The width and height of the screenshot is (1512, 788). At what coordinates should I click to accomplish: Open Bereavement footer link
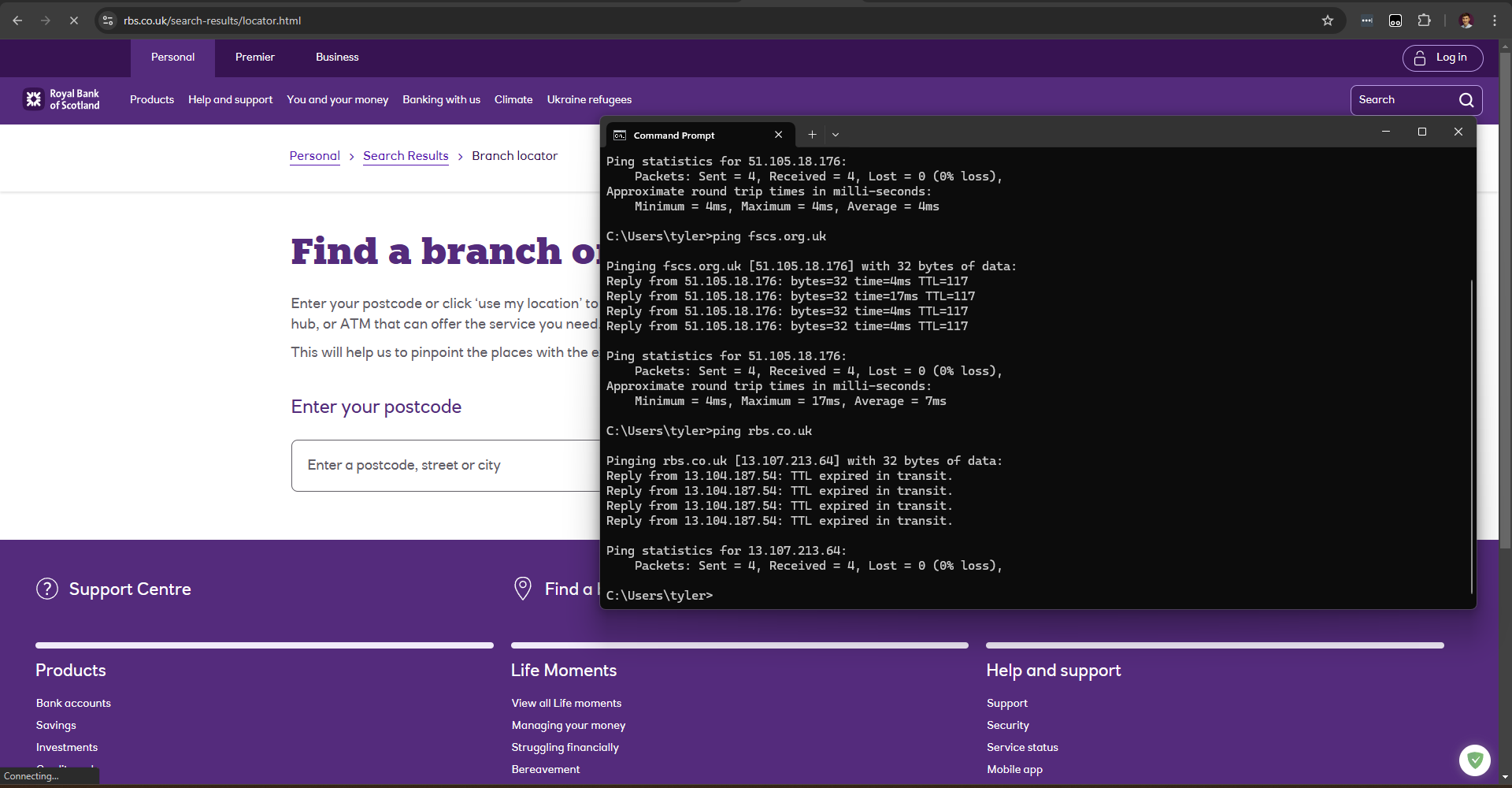pos(546,769)
